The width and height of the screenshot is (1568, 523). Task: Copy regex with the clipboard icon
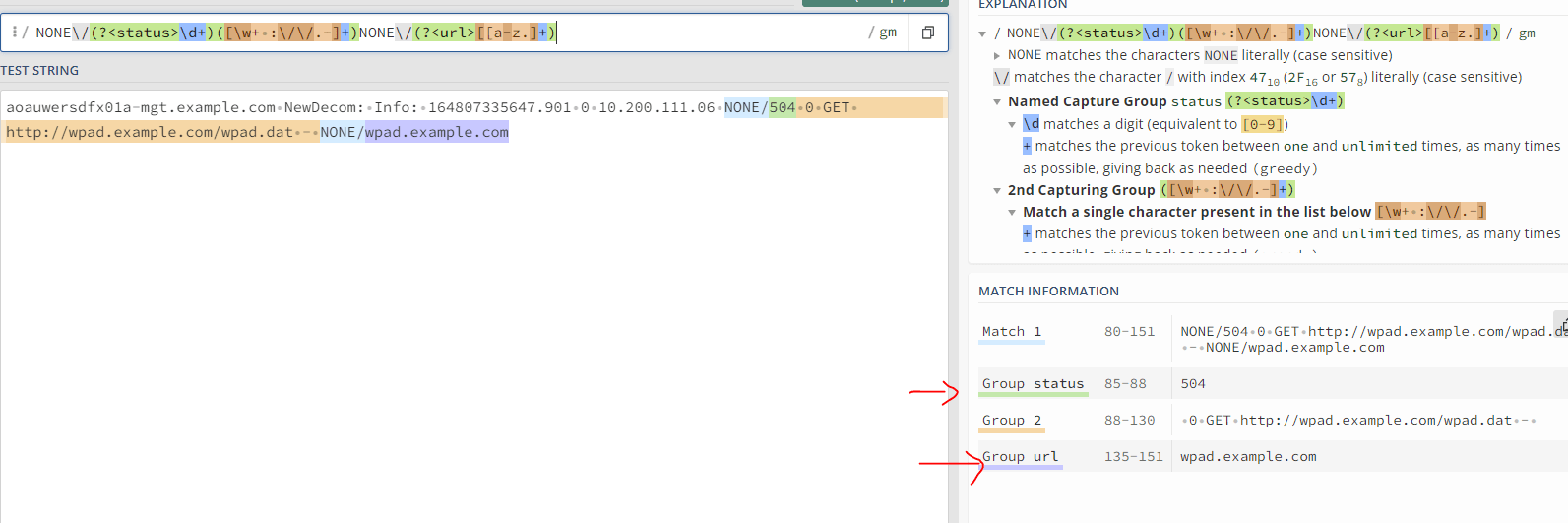(x=927, y=33)
